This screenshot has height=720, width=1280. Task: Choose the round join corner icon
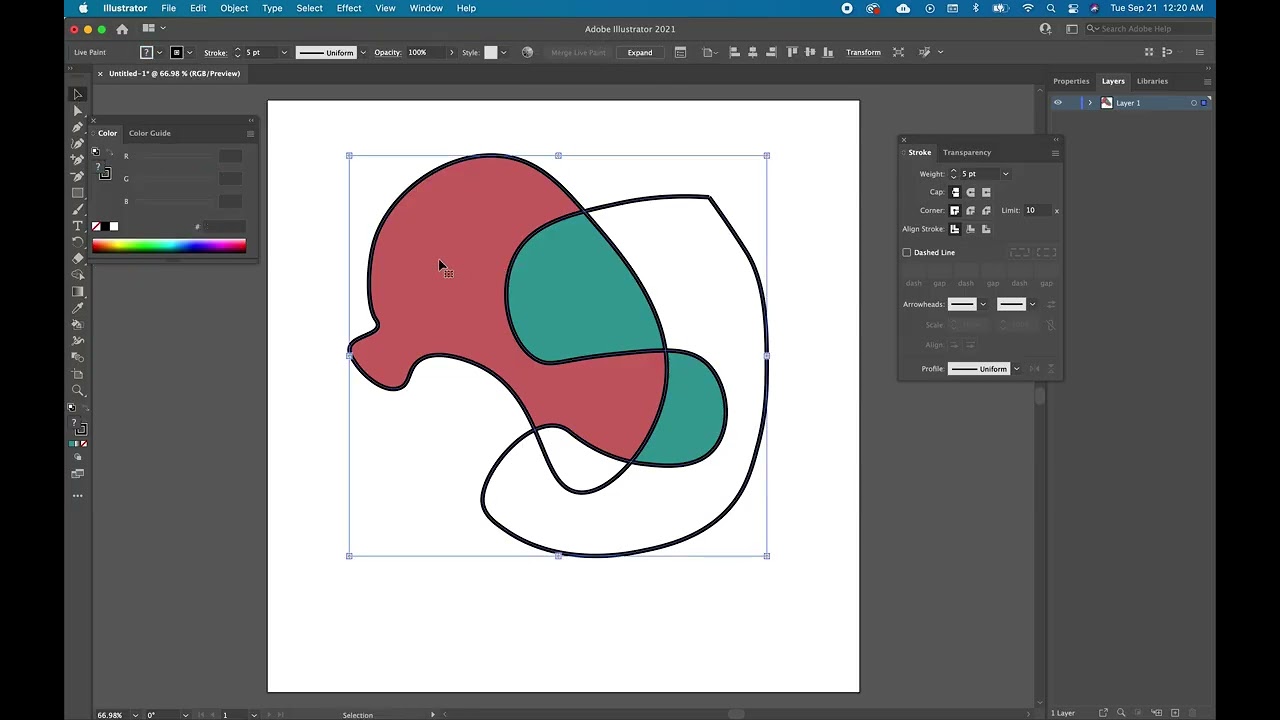(970, 210)
